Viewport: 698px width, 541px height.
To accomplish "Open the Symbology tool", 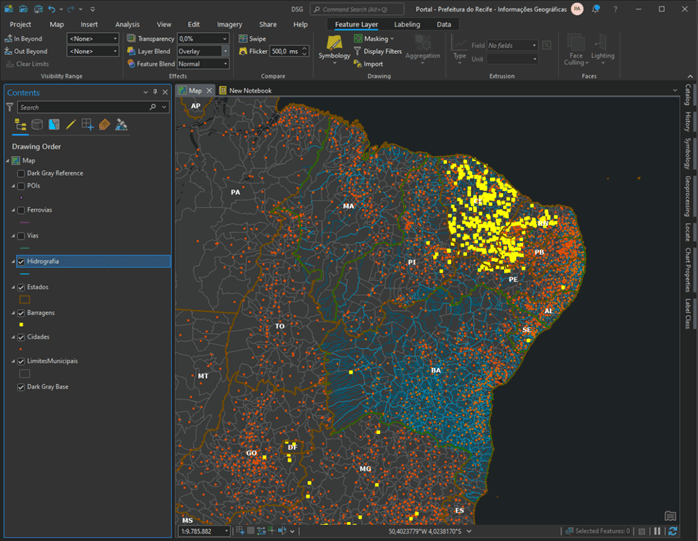I will 334,46.
